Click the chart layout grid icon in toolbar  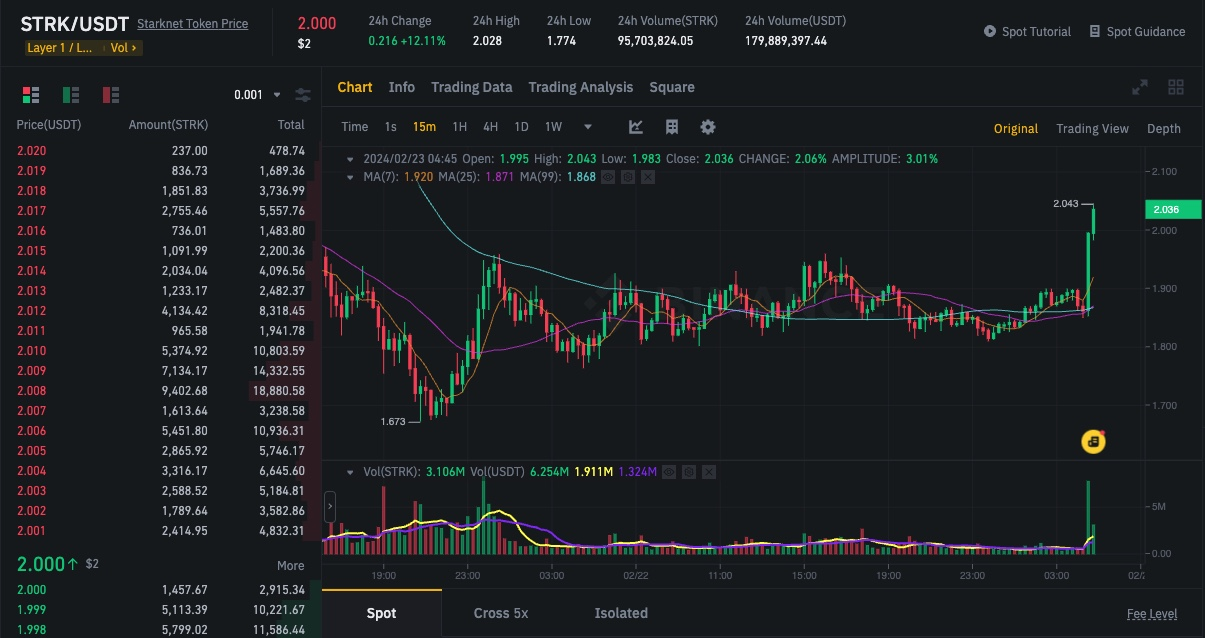coord(672,127)
